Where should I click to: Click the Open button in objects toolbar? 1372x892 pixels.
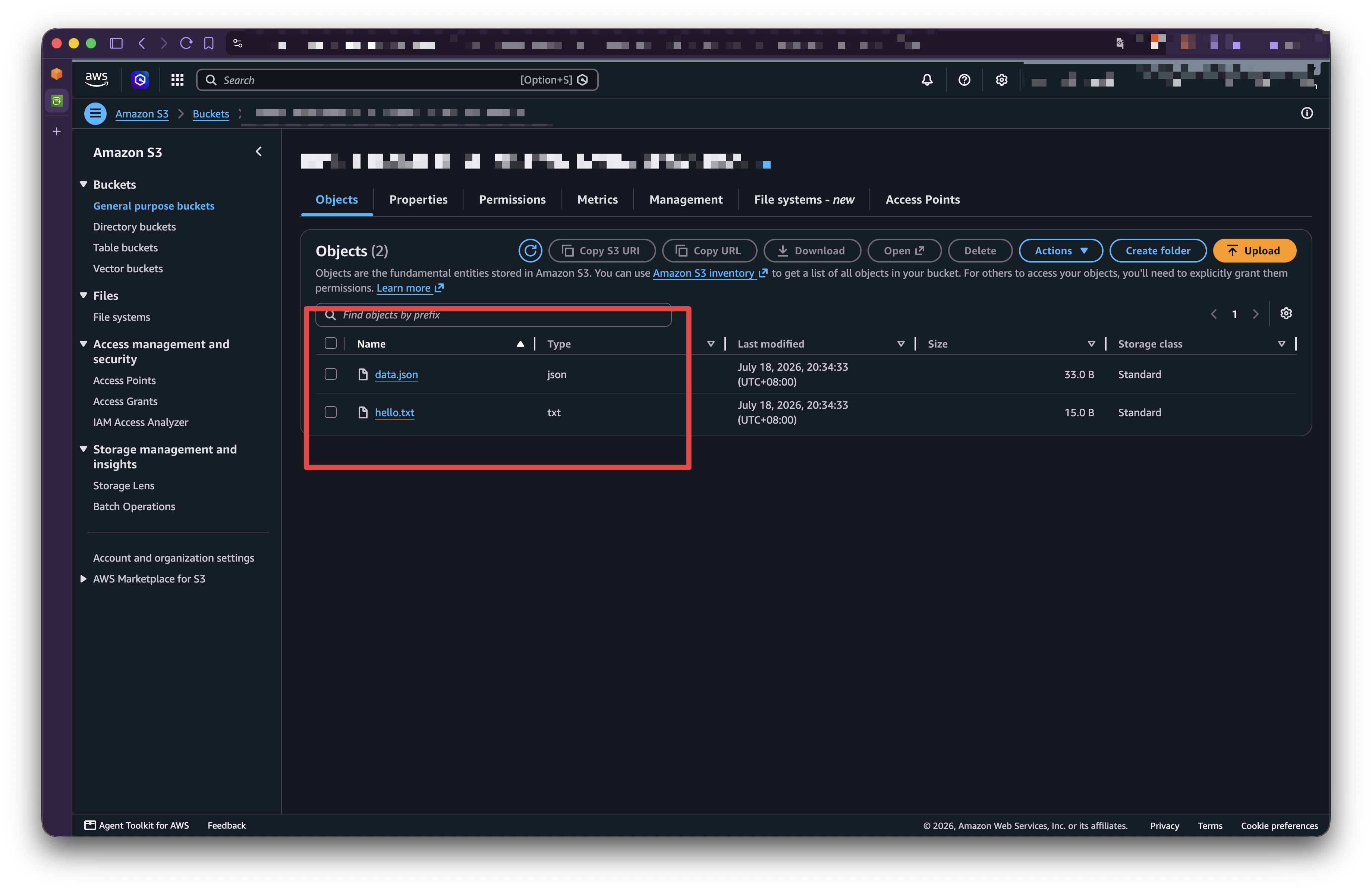pyautogui.click(x=904, y=250)
